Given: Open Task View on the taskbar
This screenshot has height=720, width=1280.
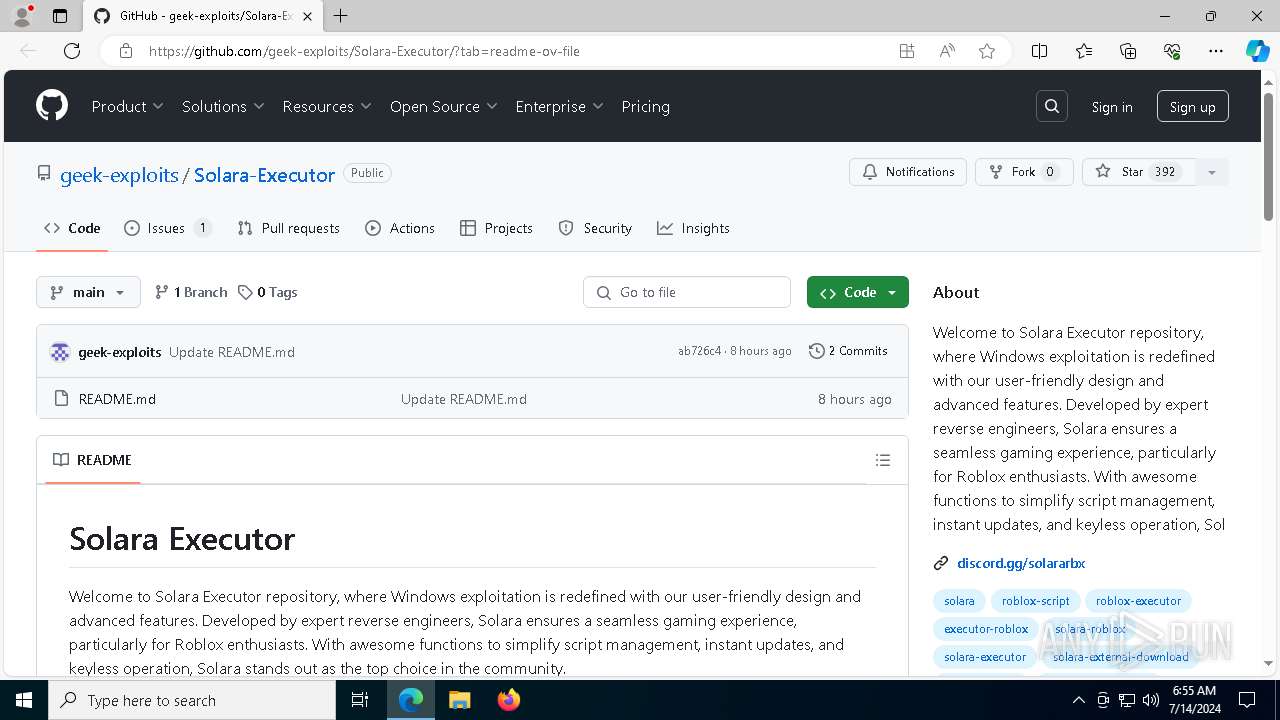Looking at the screenshot, I should [360, 700].
